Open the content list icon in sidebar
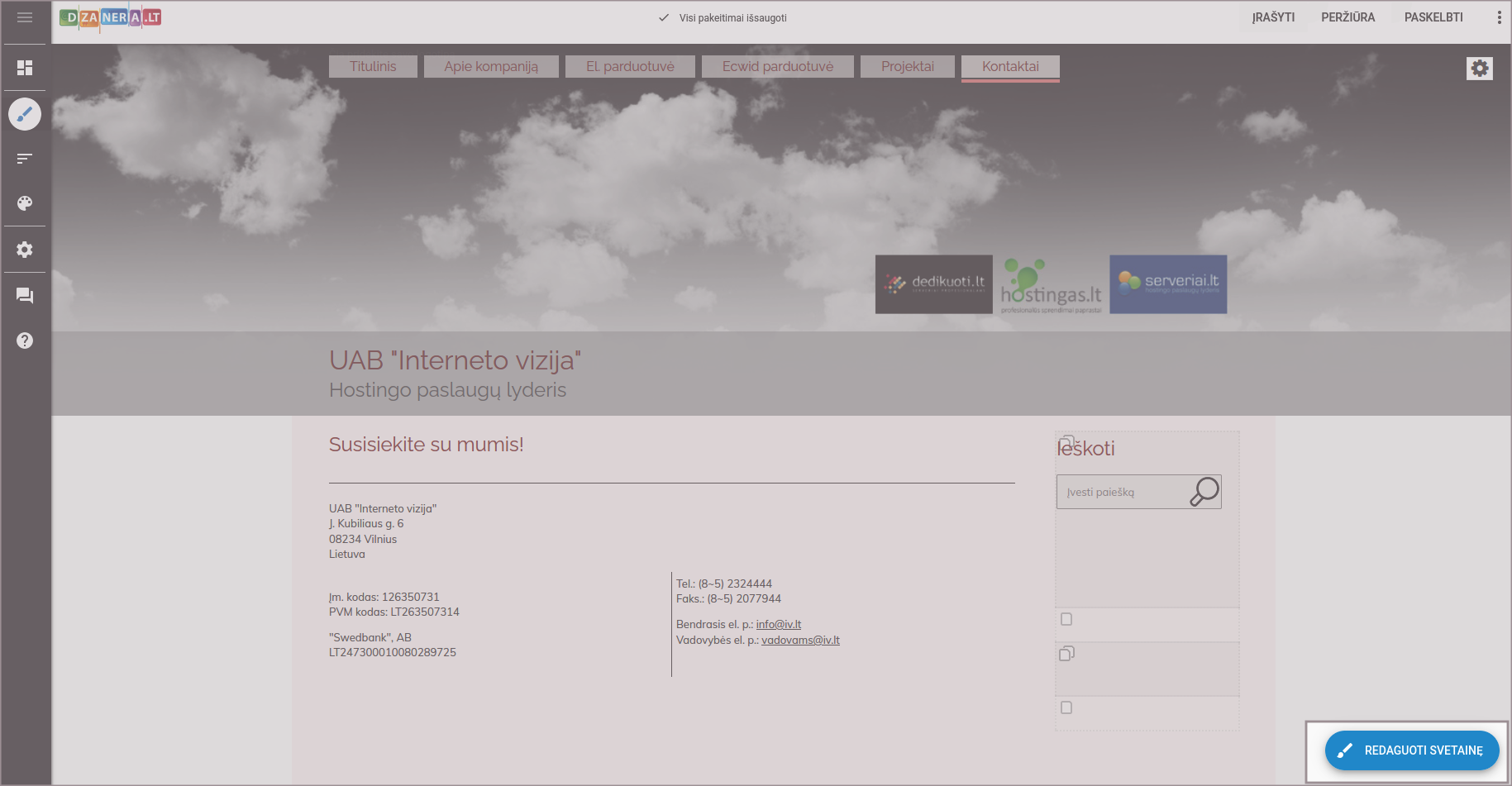 25,158
